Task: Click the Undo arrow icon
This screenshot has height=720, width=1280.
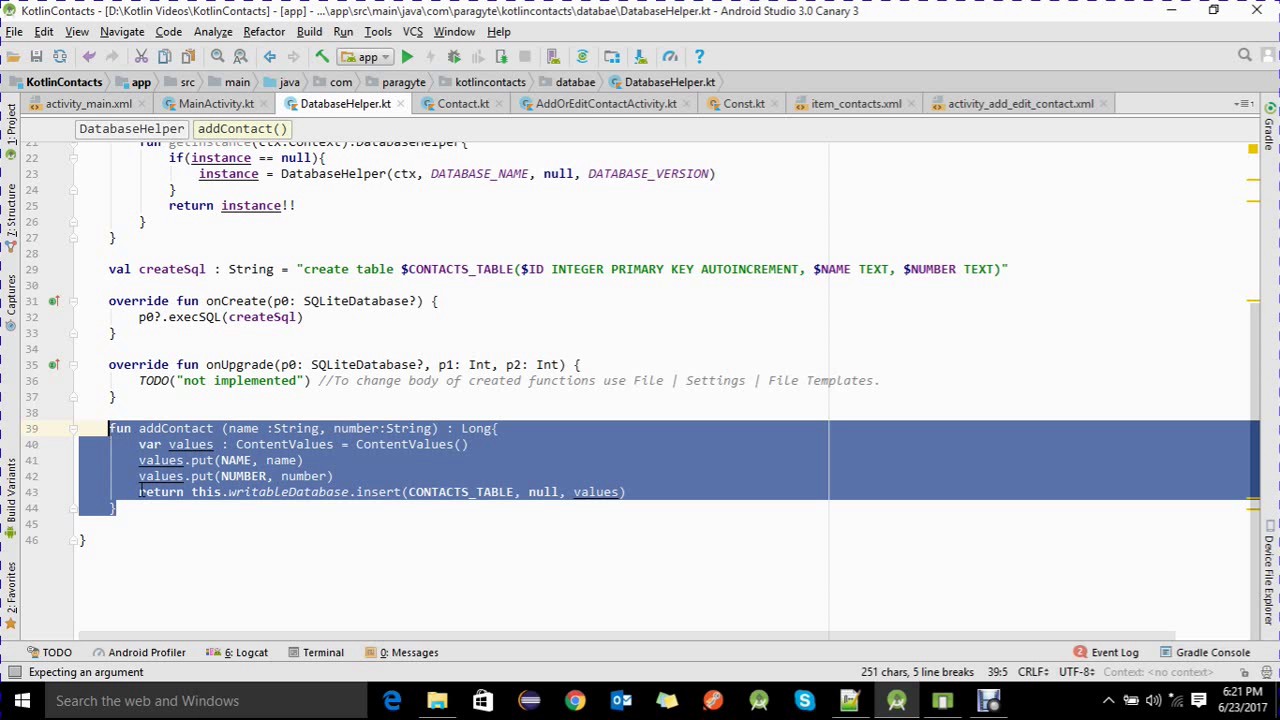Action: point(89,57)
